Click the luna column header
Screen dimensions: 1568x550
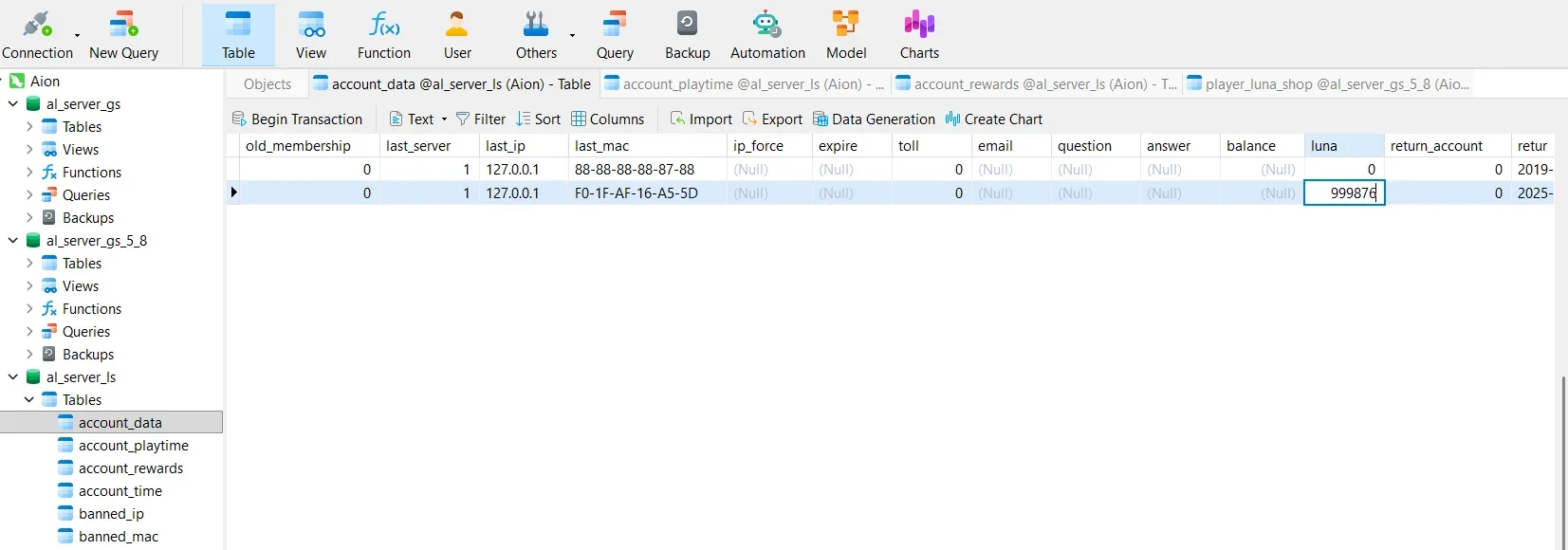pyautogui.click(x=1343, y=145)
